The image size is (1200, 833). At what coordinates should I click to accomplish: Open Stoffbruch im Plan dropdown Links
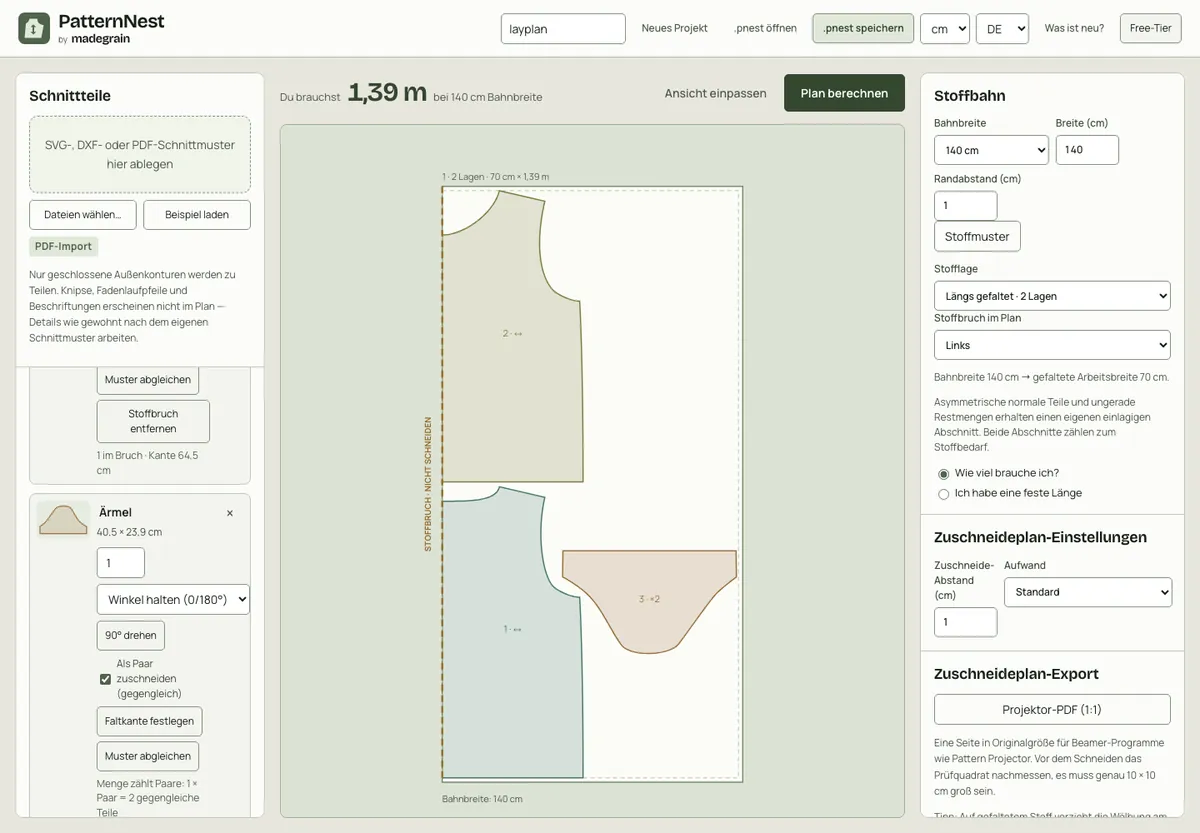tap(1052, 345)
